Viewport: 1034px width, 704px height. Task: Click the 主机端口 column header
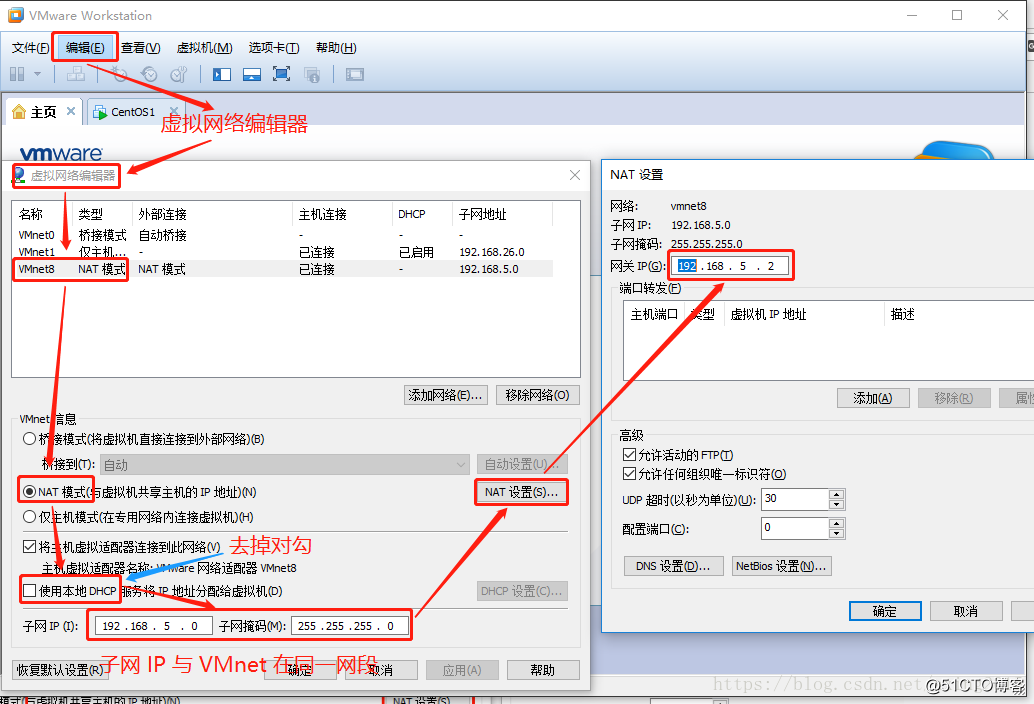[654, 314]
